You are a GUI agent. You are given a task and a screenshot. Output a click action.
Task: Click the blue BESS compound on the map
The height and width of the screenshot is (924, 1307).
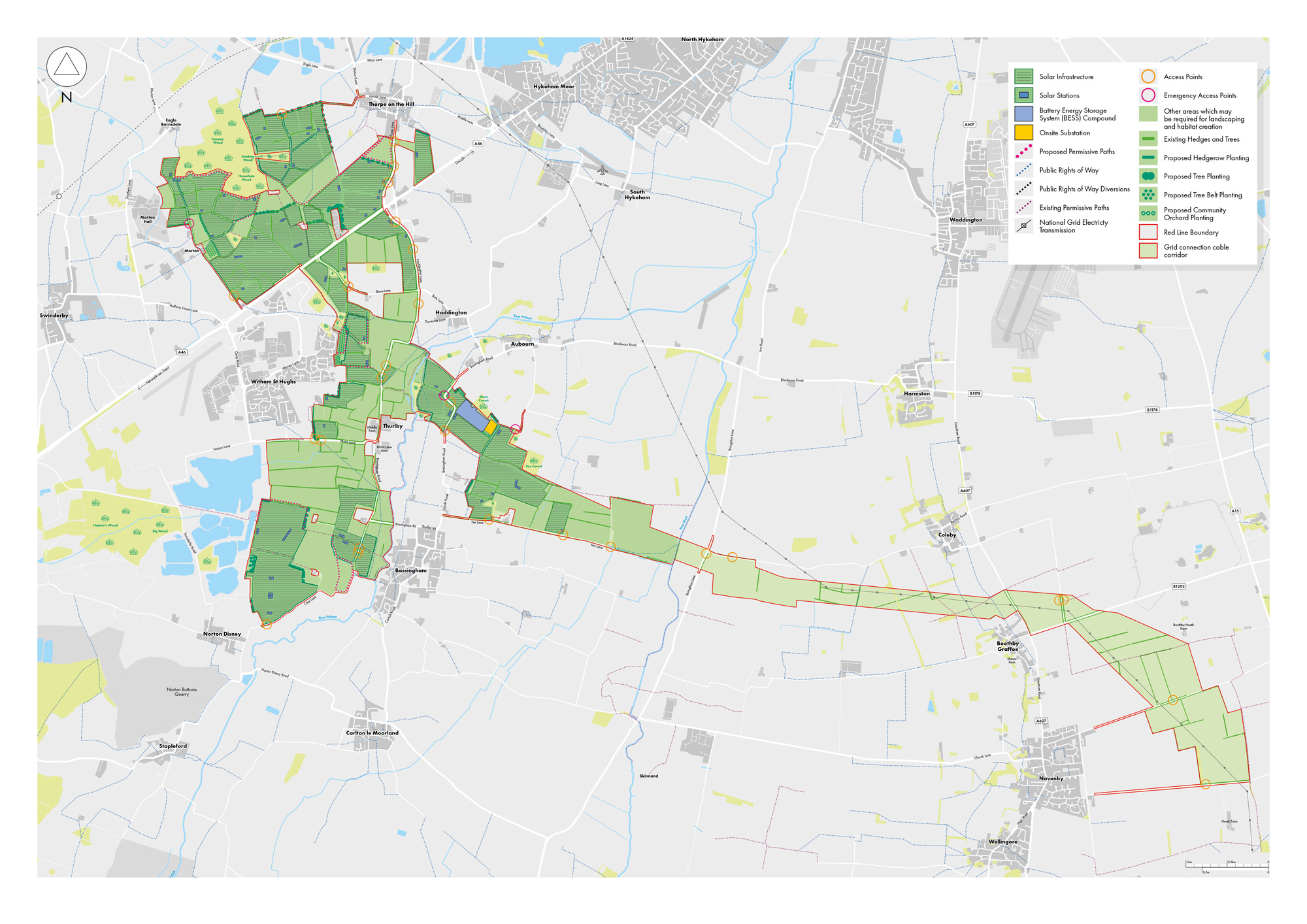pos(472,416)
